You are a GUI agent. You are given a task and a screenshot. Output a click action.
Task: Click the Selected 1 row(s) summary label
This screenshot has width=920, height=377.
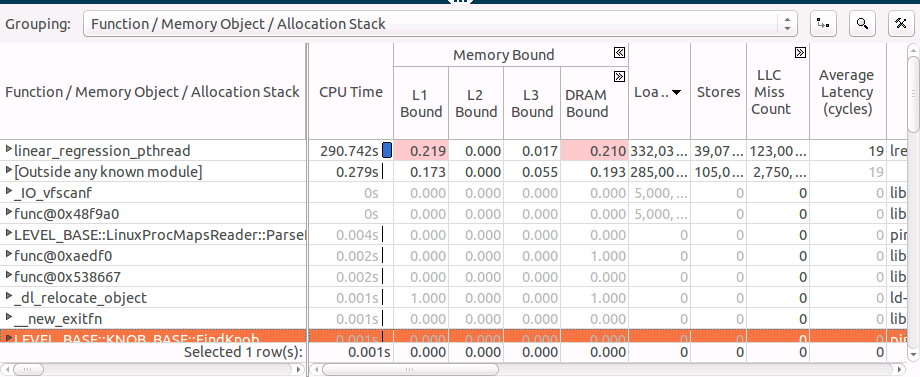243,352
